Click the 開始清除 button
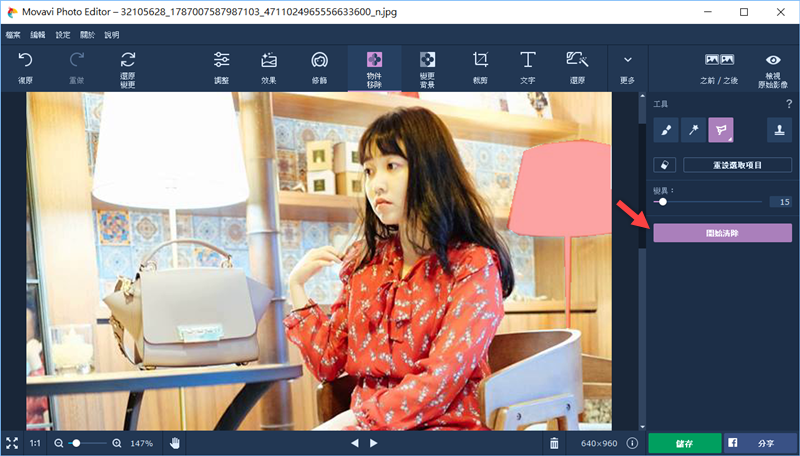 tap(722, 233)
